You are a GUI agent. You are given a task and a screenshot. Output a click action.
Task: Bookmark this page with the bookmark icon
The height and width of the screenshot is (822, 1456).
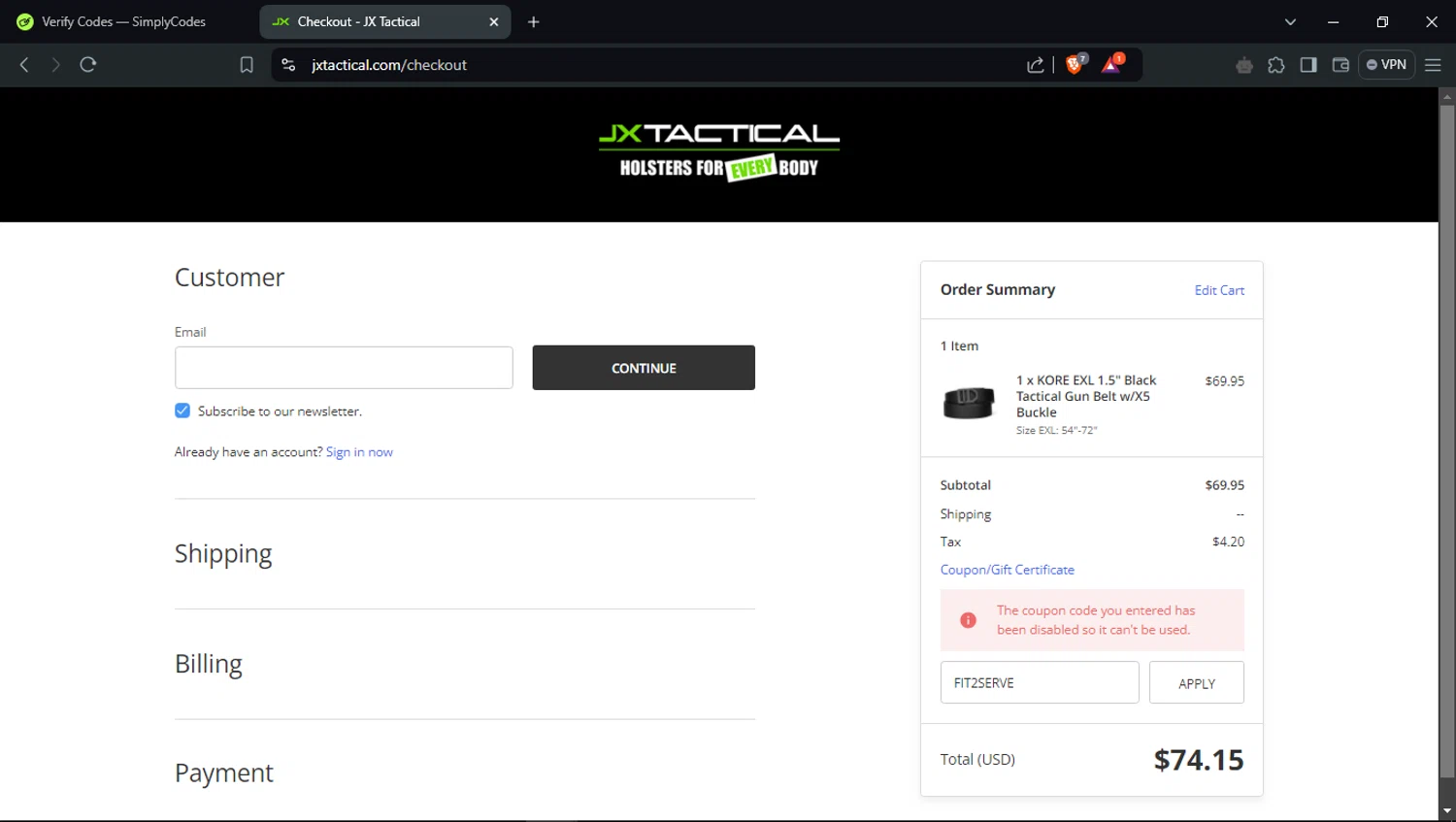(247, 65)
